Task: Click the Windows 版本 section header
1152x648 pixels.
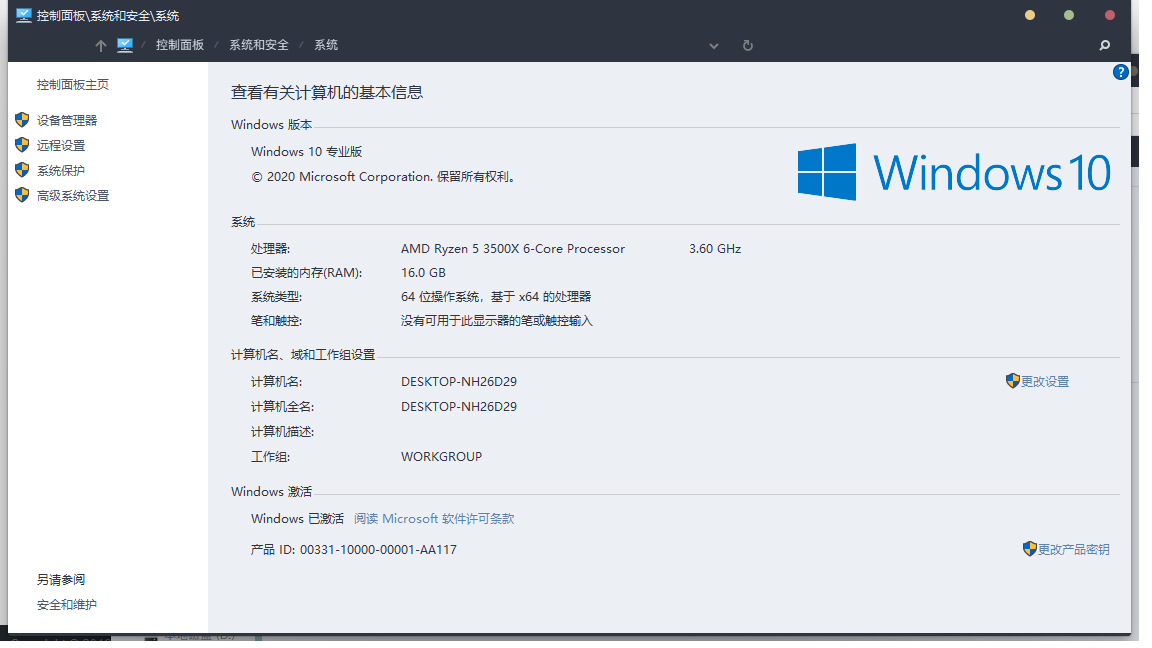Action: click(x=271, y=125)
